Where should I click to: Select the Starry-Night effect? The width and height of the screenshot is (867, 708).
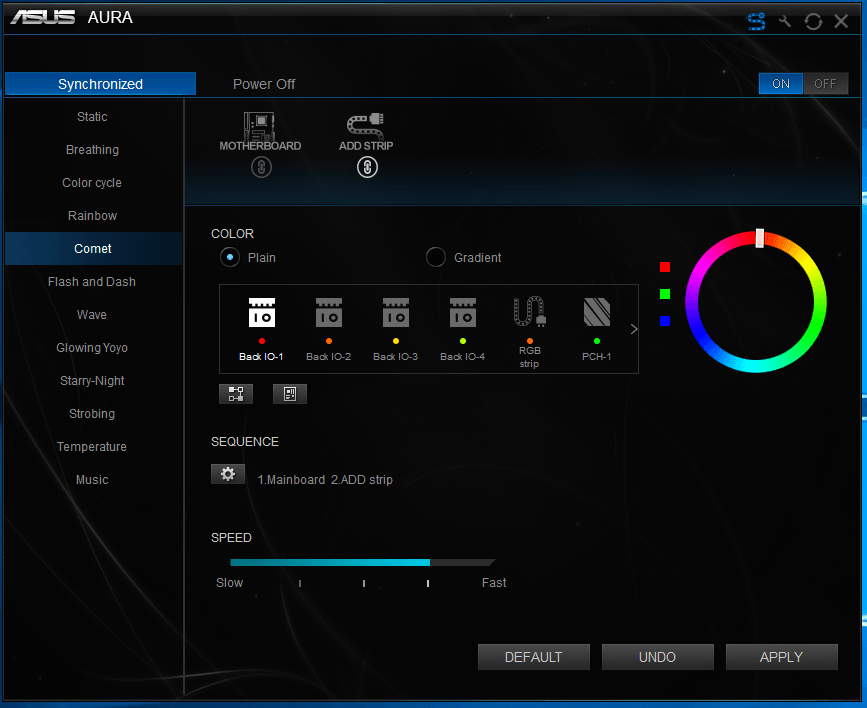click(x=92, y=381)
